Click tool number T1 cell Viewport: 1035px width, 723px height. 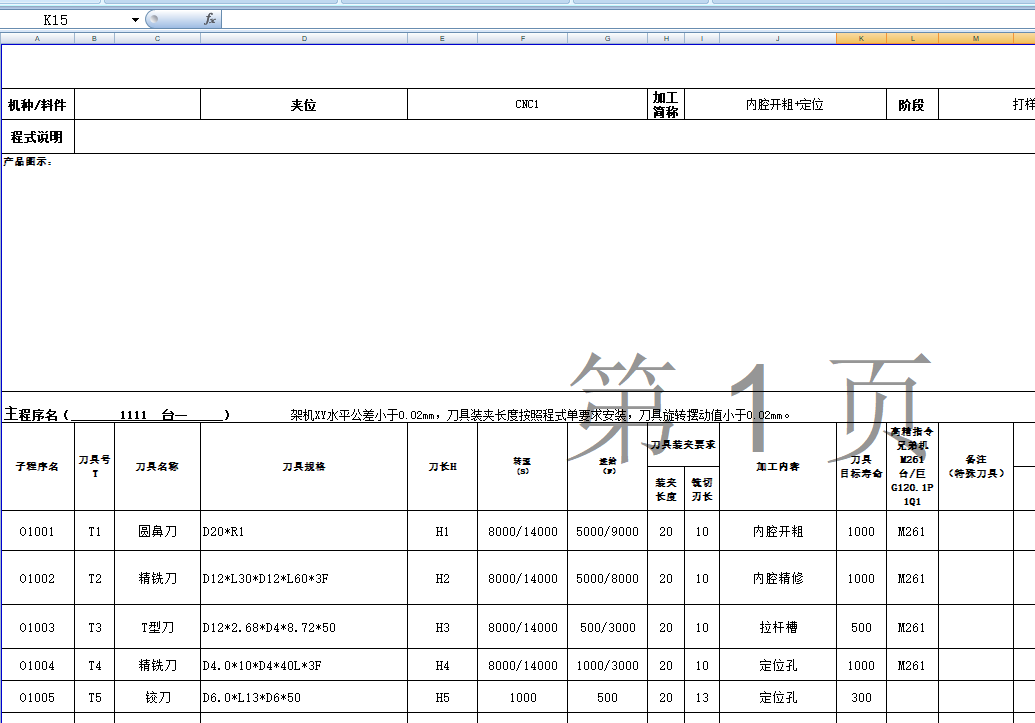(x=94, y=531)
